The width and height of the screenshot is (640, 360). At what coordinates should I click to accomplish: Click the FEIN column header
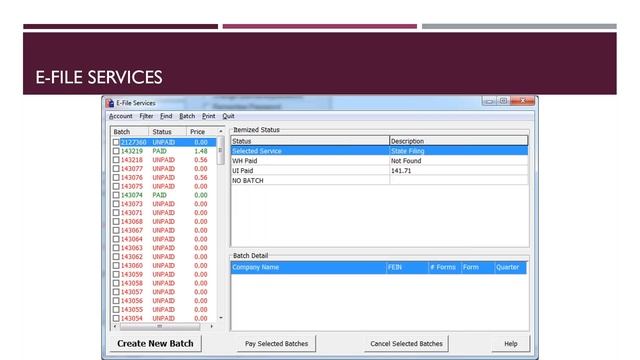pyautogui.click(x=407, y=267)
